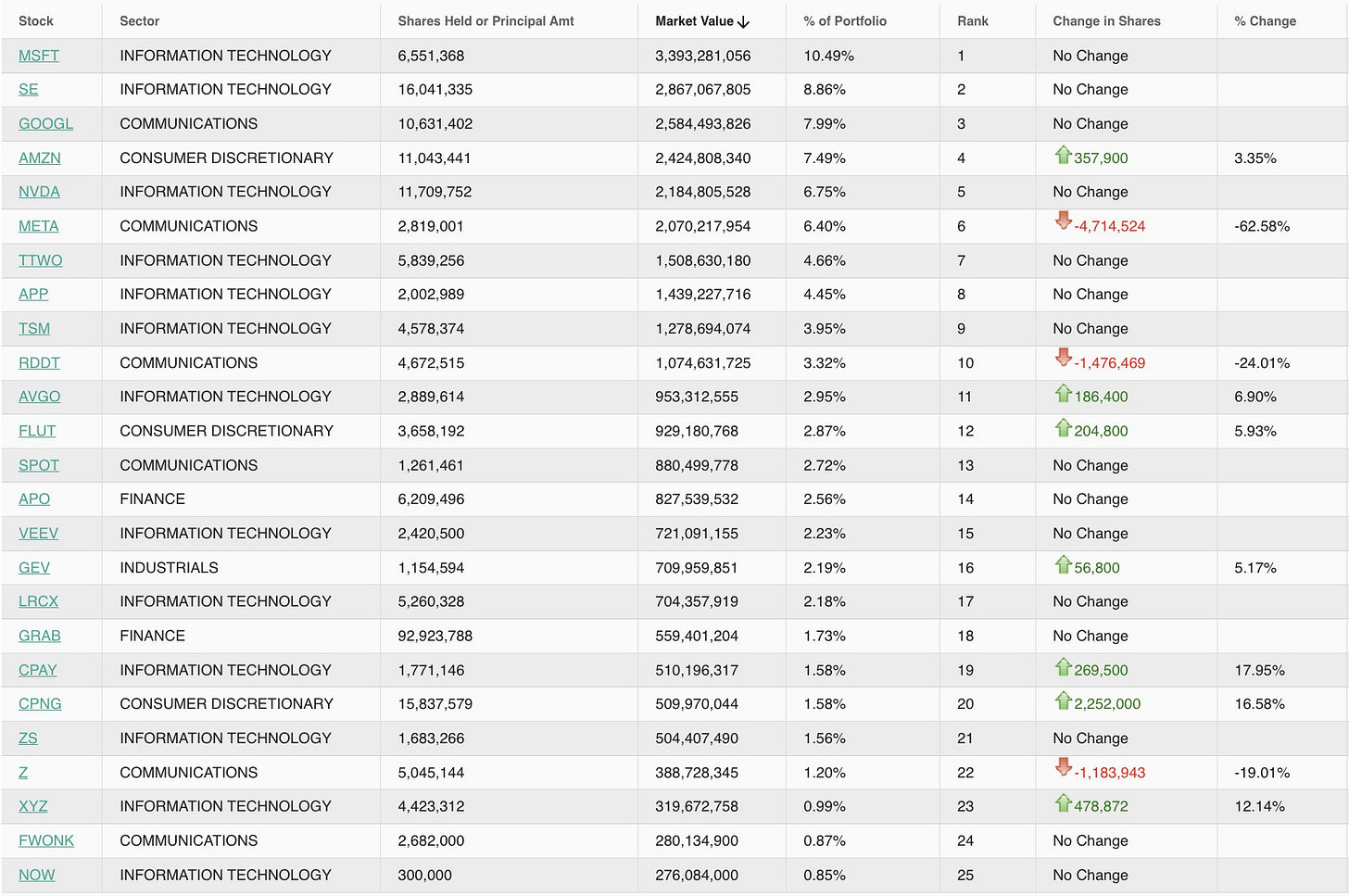
Task: Click the green up arrow in AVGO row
Action: click(x=1063, y=394)
